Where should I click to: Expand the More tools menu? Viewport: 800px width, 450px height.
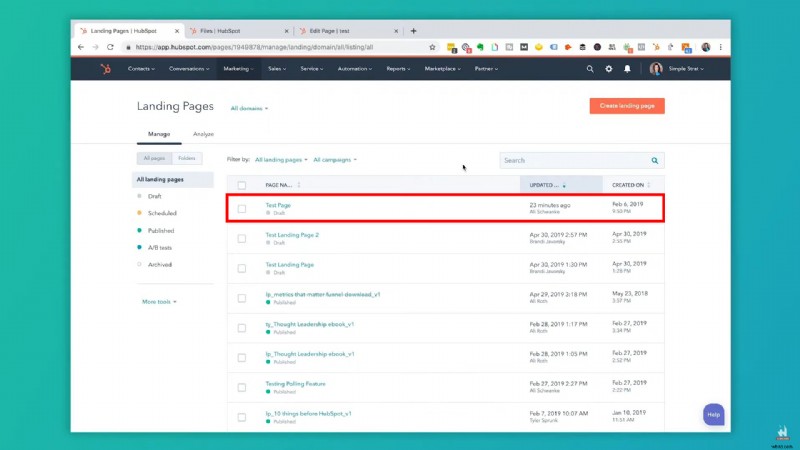[x=158, y=301]
